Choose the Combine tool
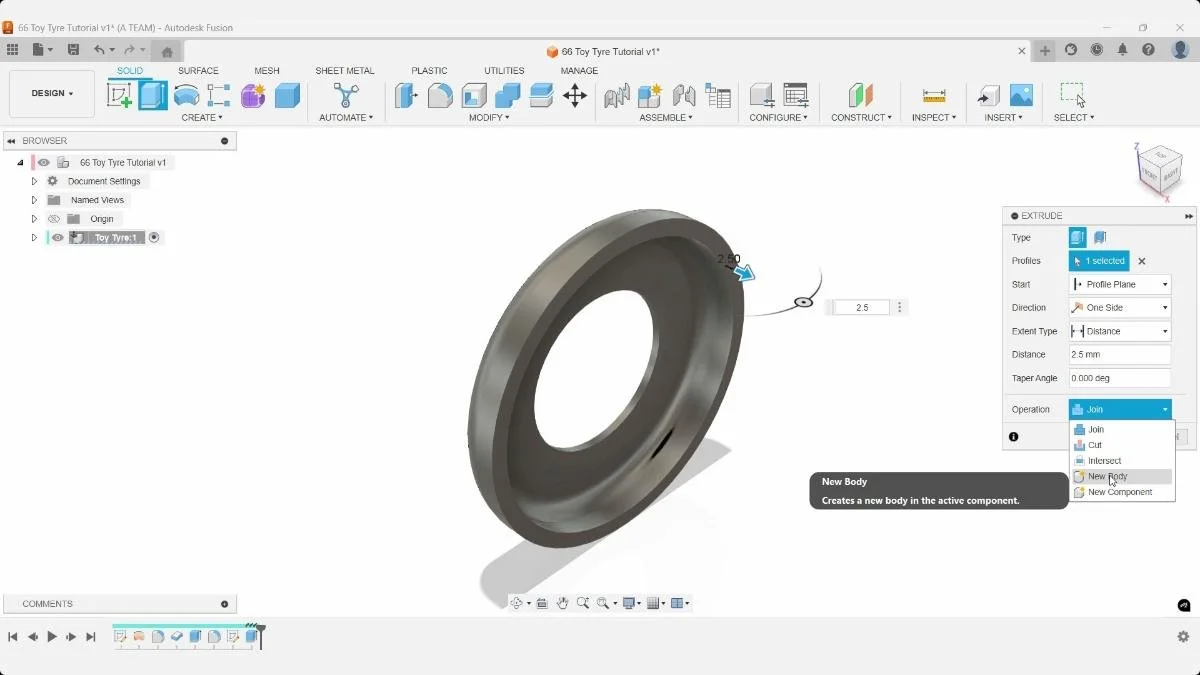The width and height of the screenshot is (1200, 675). (508, 95)
